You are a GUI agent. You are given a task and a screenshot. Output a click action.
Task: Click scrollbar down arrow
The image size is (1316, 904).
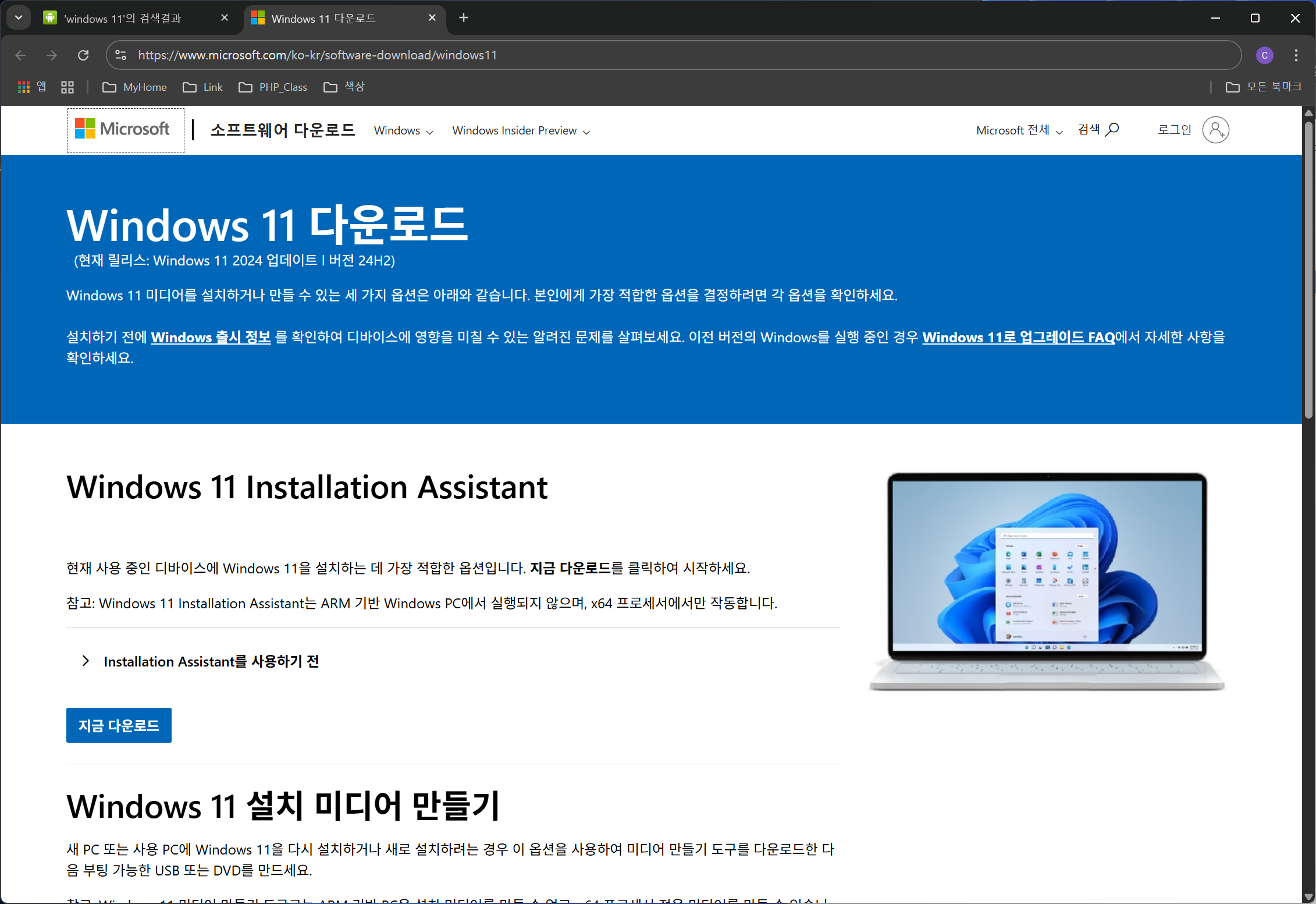(1308, 897)
